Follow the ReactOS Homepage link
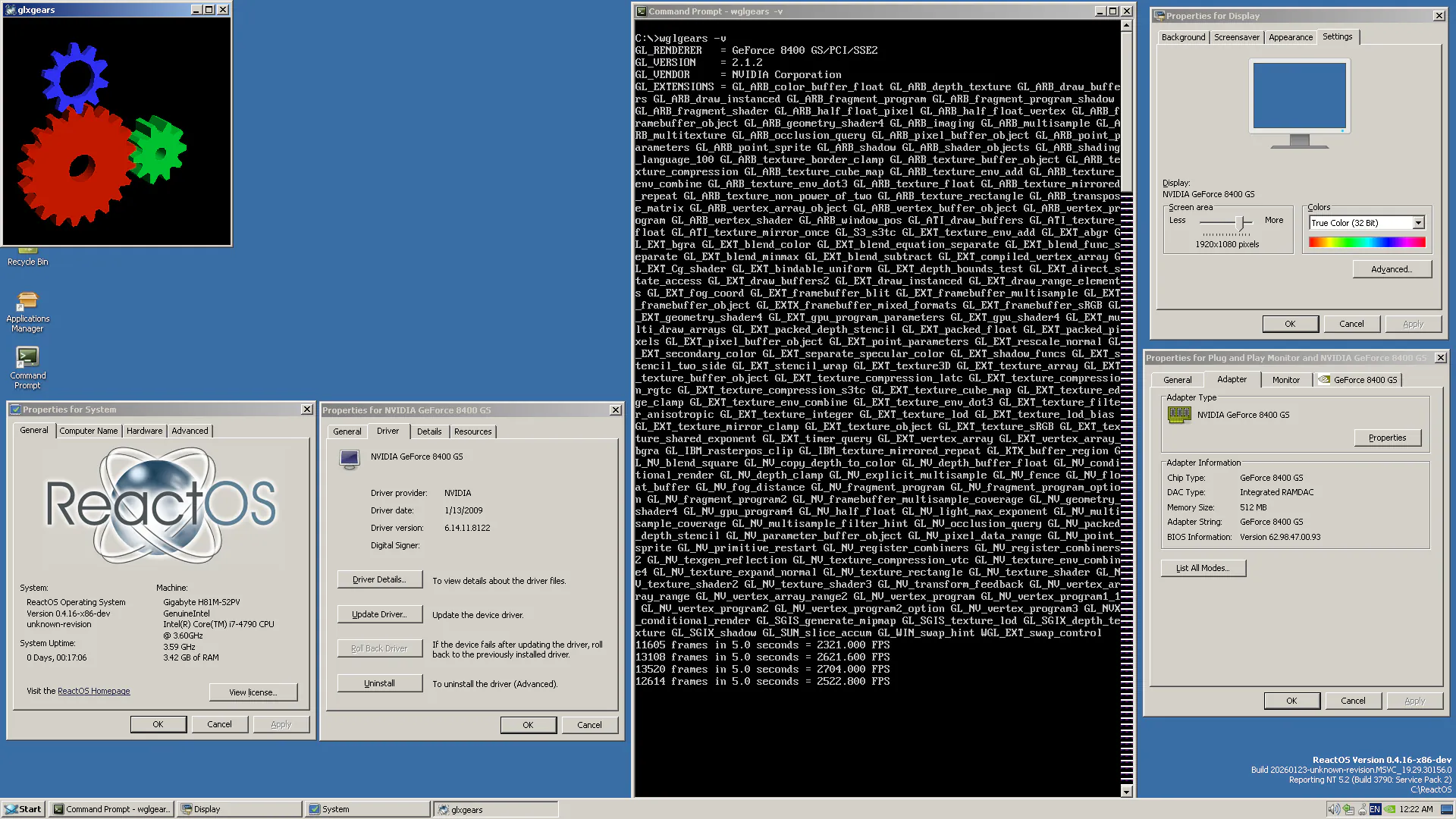 [x=94, y=692]
